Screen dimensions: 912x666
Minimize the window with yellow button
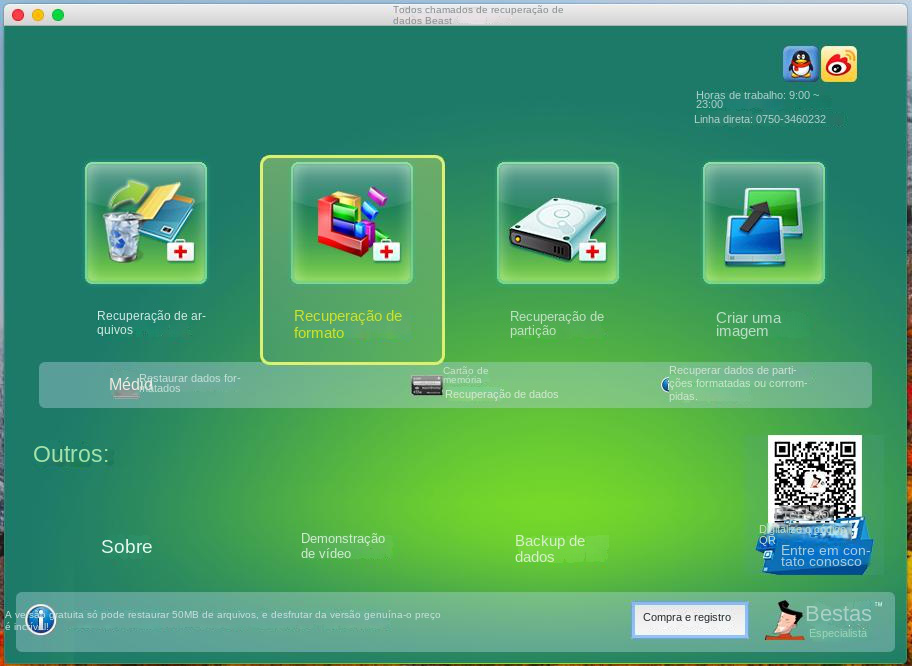tap(38, 15)
